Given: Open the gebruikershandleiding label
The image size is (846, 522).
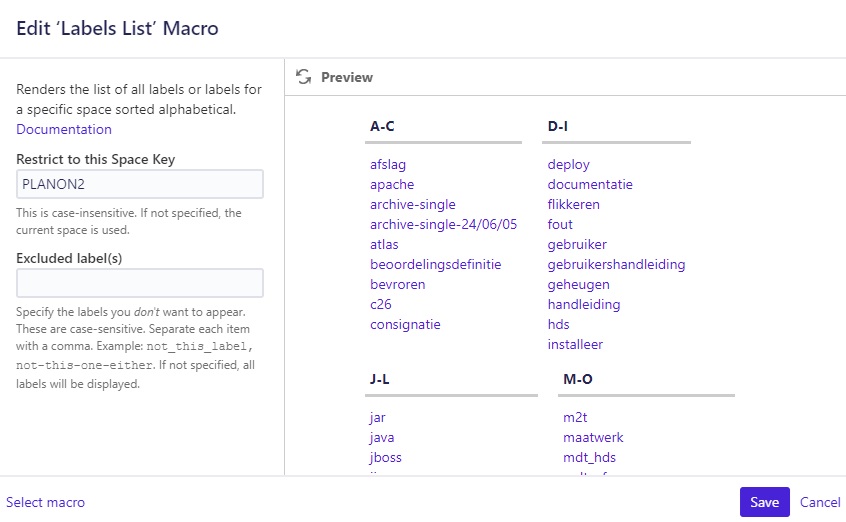Looking at the screenshot, I should pos(617,265).
